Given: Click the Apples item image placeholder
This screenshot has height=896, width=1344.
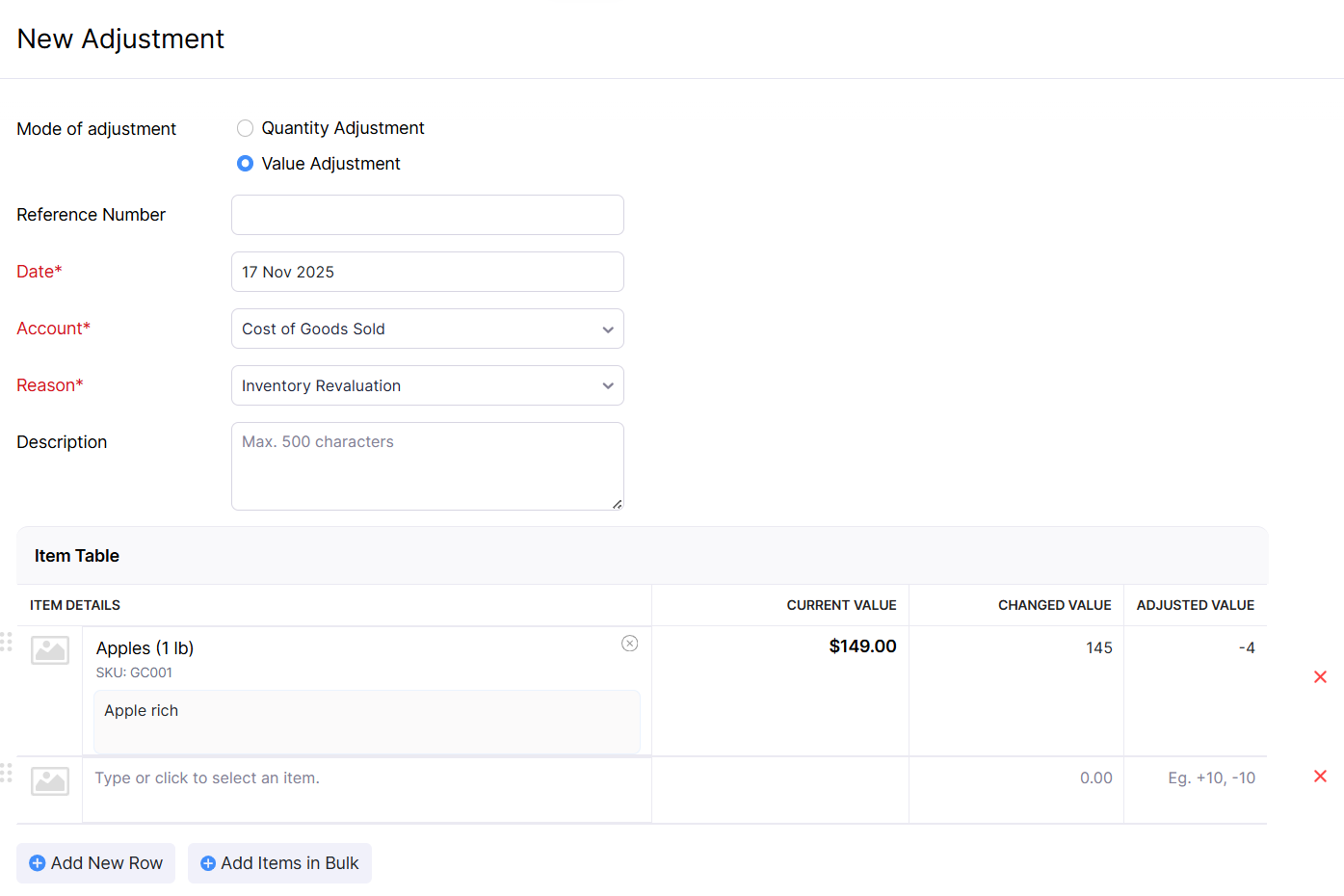Looking at the screenshot, I should (x=50, y=650).
